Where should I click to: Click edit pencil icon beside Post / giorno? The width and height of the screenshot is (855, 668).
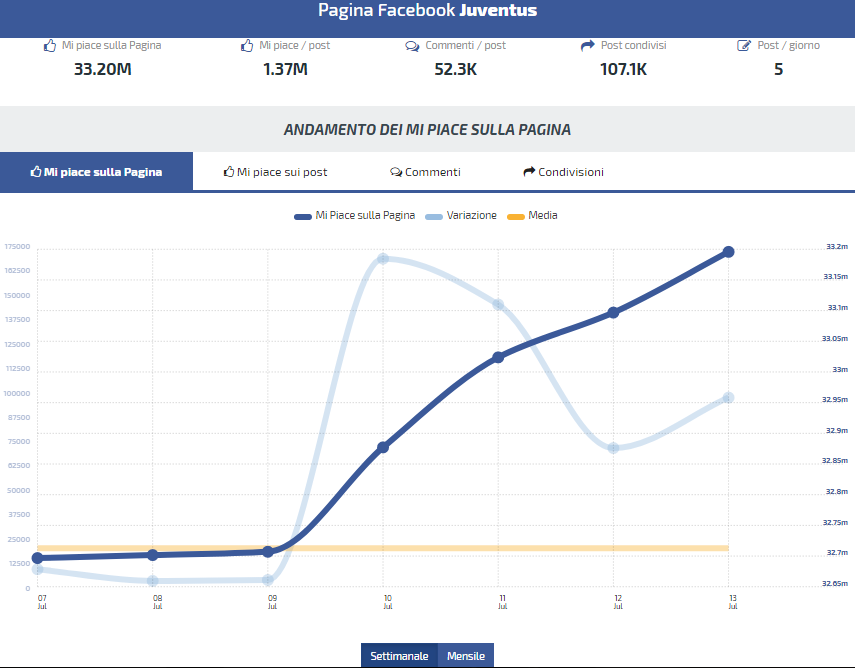click(x=744, y=46)
